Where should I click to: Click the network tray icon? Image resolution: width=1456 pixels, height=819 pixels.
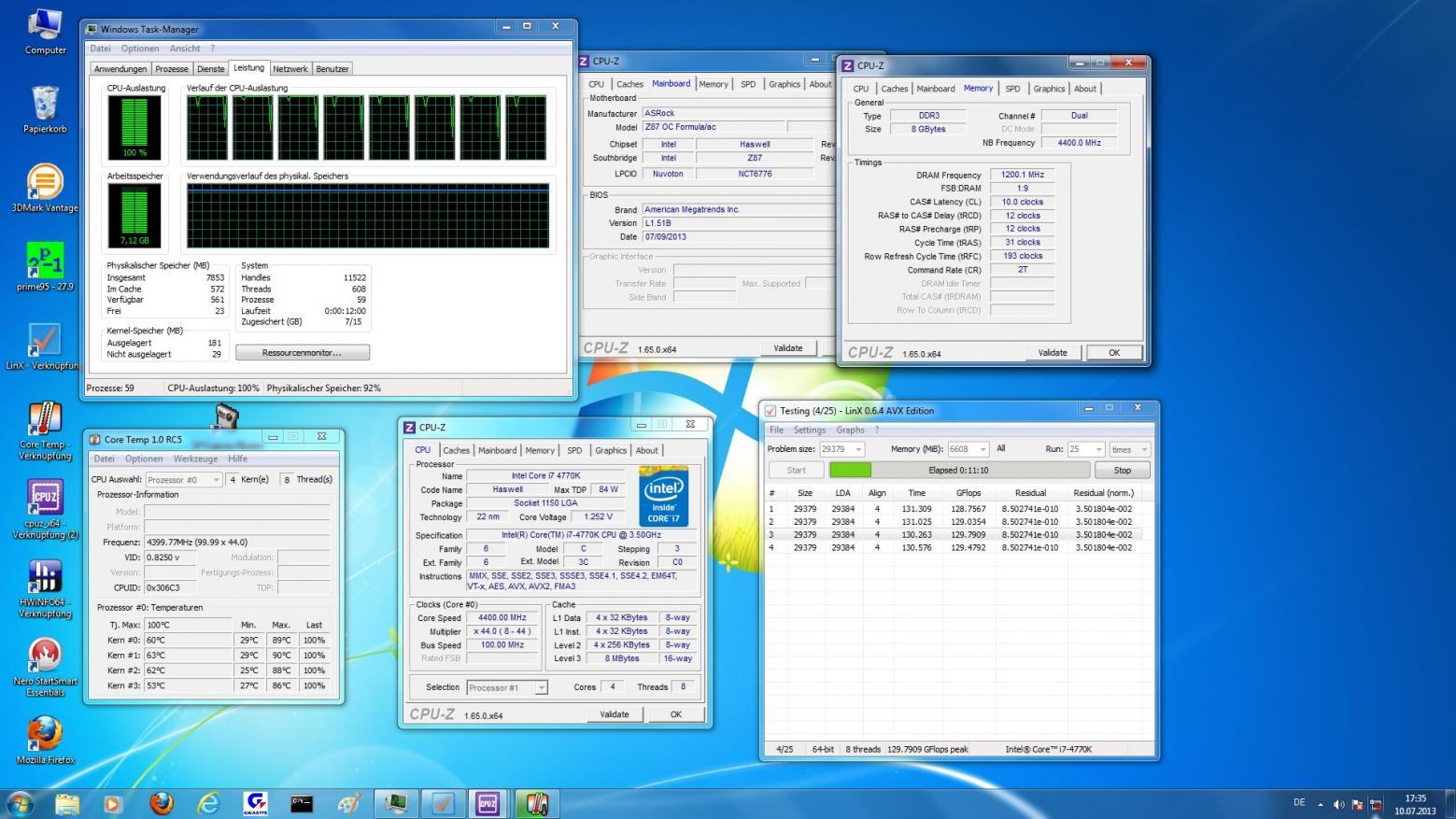point(1375,804)
